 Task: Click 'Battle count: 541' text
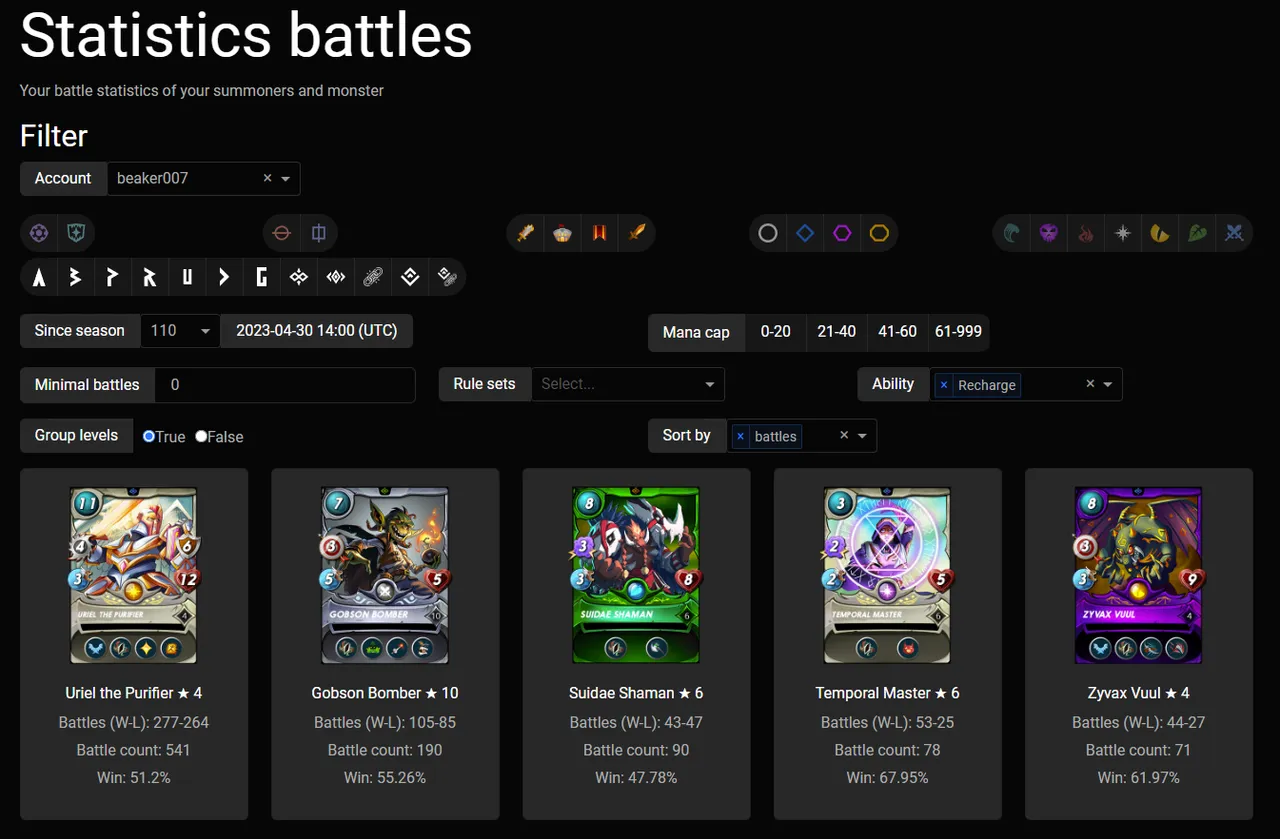pos(134,750)
